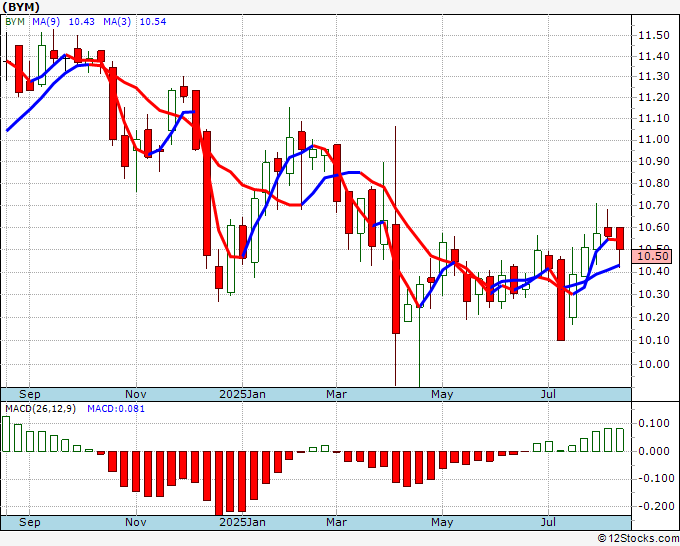Screen dimensions: 680x546
Task: Click May on the price chart time axis
Action: [x=442, y=394]
